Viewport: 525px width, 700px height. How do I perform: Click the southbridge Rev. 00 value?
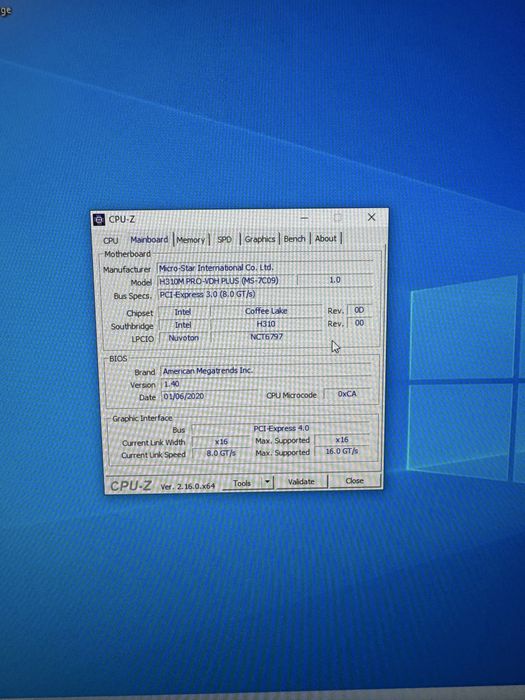pyautogui.click(x=359, y=323)
